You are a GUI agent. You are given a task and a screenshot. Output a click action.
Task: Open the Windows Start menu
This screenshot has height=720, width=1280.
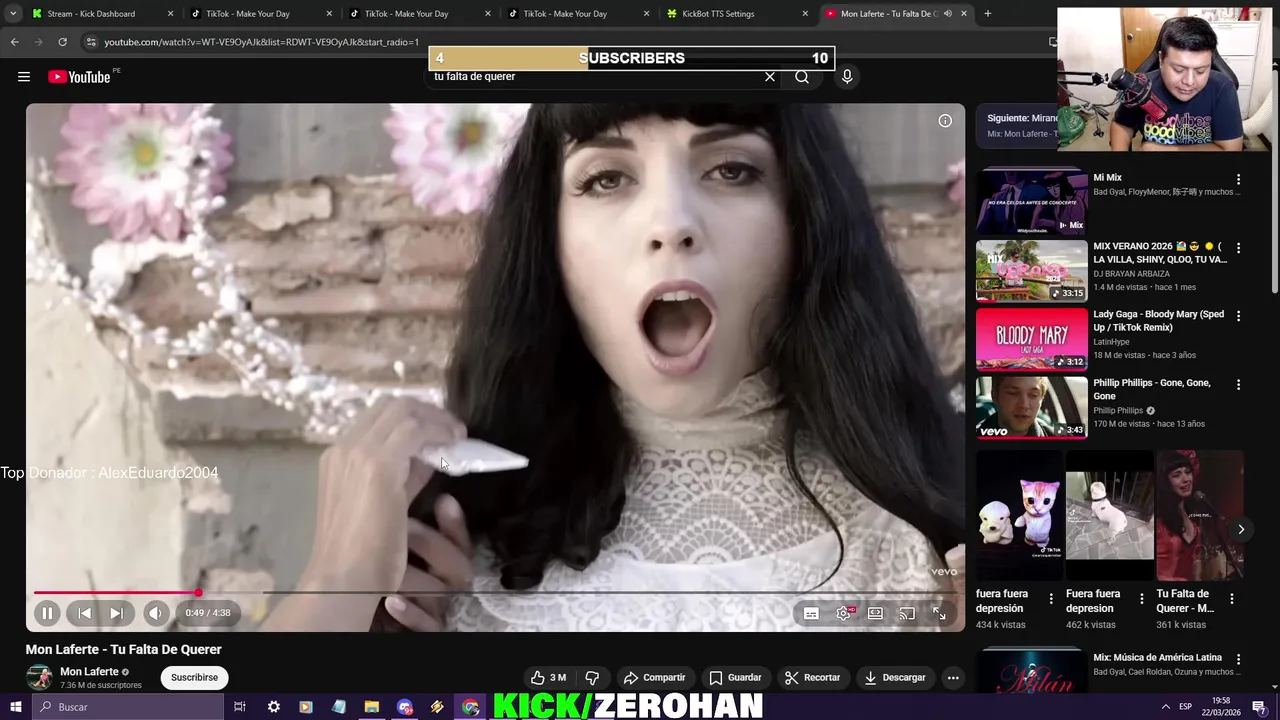tap(15, 707)
